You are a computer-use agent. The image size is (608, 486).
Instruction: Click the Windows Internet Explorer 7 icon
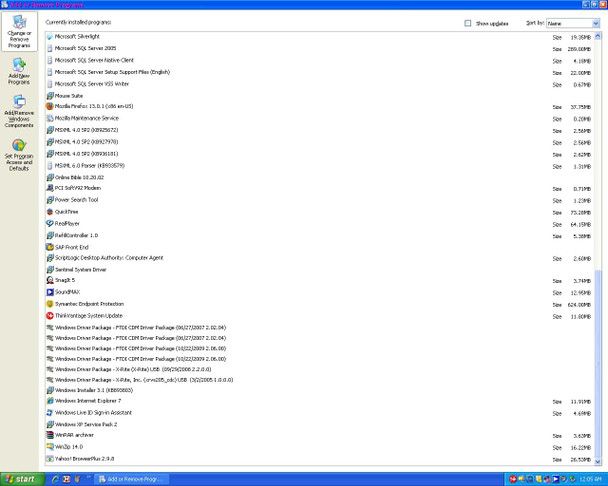click(50, 401)
